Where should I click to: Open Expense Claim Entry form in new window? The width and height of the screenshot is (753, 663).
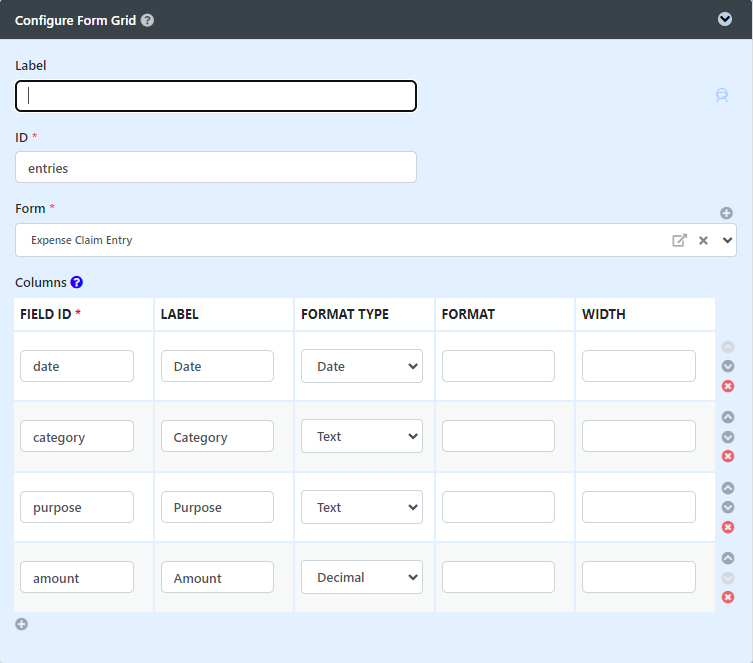tap(679, 240)
